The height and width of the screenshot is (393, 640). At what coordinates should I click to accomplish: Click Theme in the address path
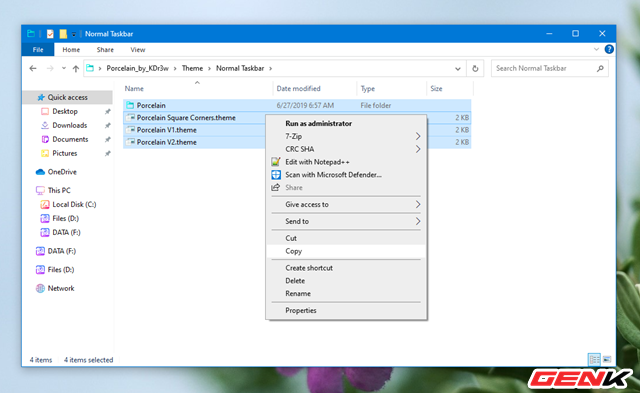(x=192, y=68)
